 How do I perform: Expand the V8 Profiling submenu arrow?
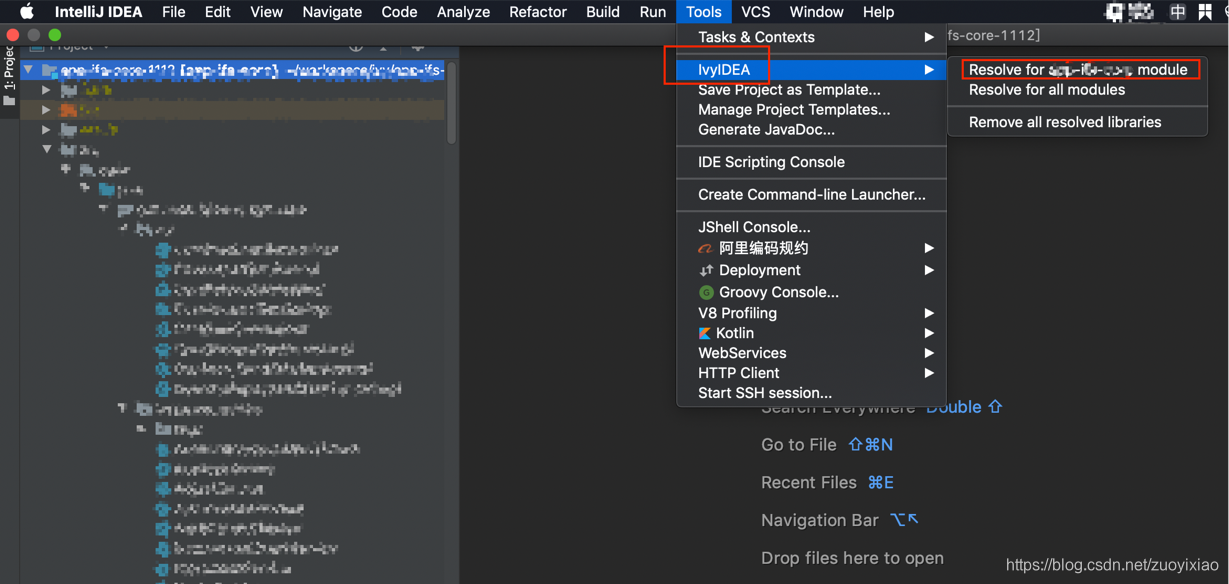(929, 313)
